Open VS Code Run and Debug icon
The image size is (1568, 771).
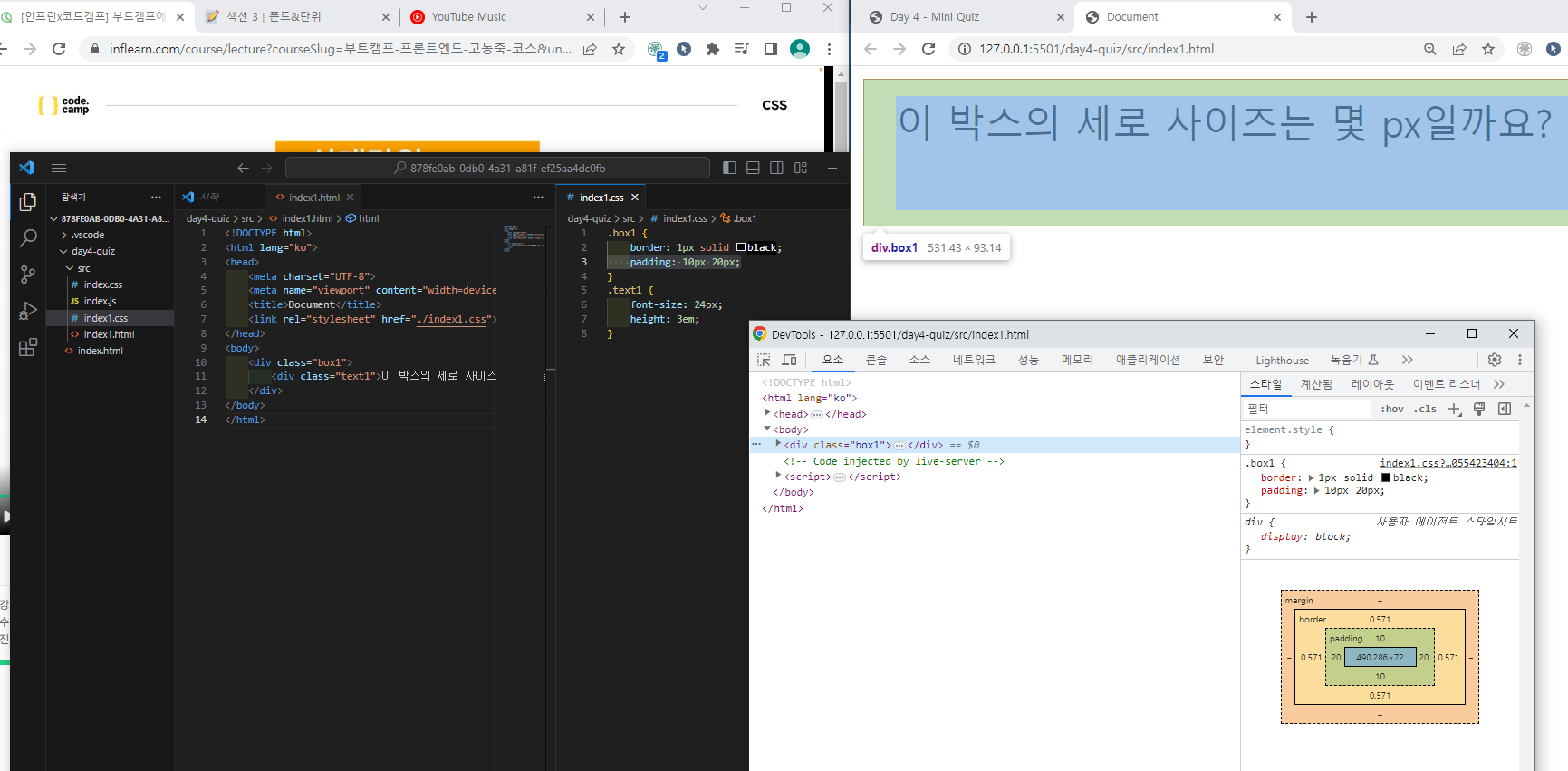pyautogui.click(x=28, y=311)
